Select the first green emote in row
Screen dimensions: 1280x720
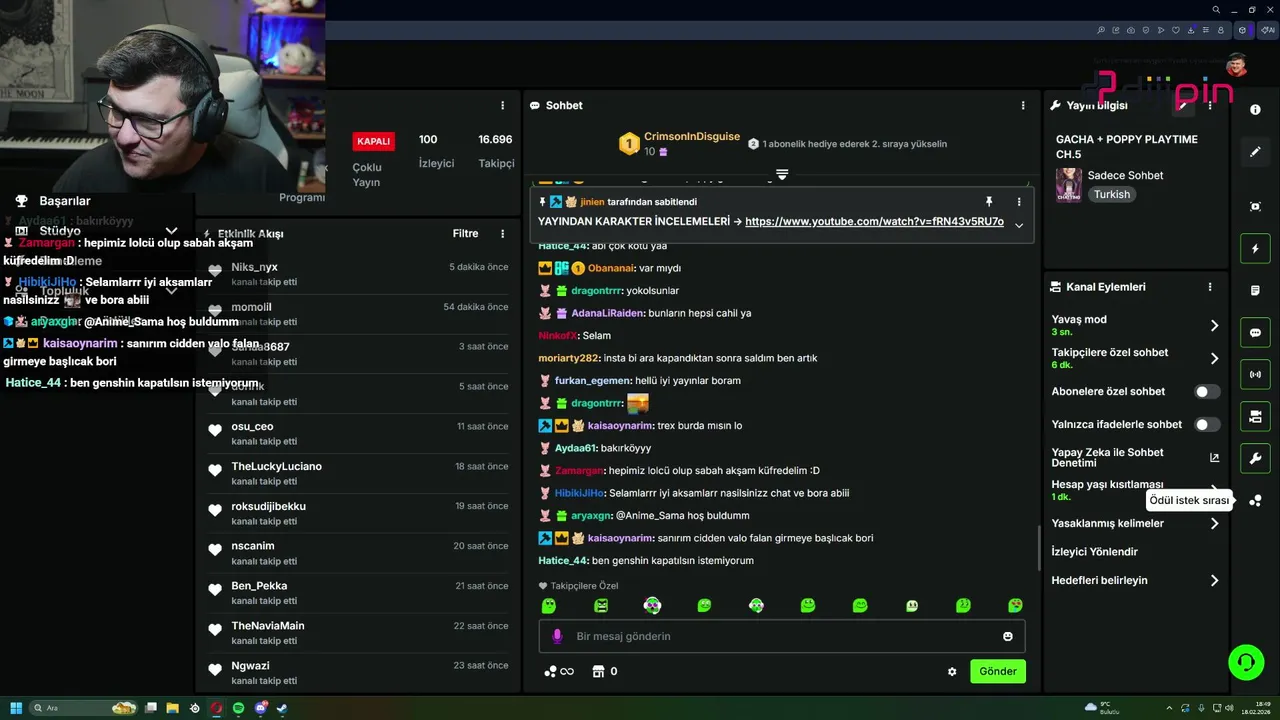(549, 606)
